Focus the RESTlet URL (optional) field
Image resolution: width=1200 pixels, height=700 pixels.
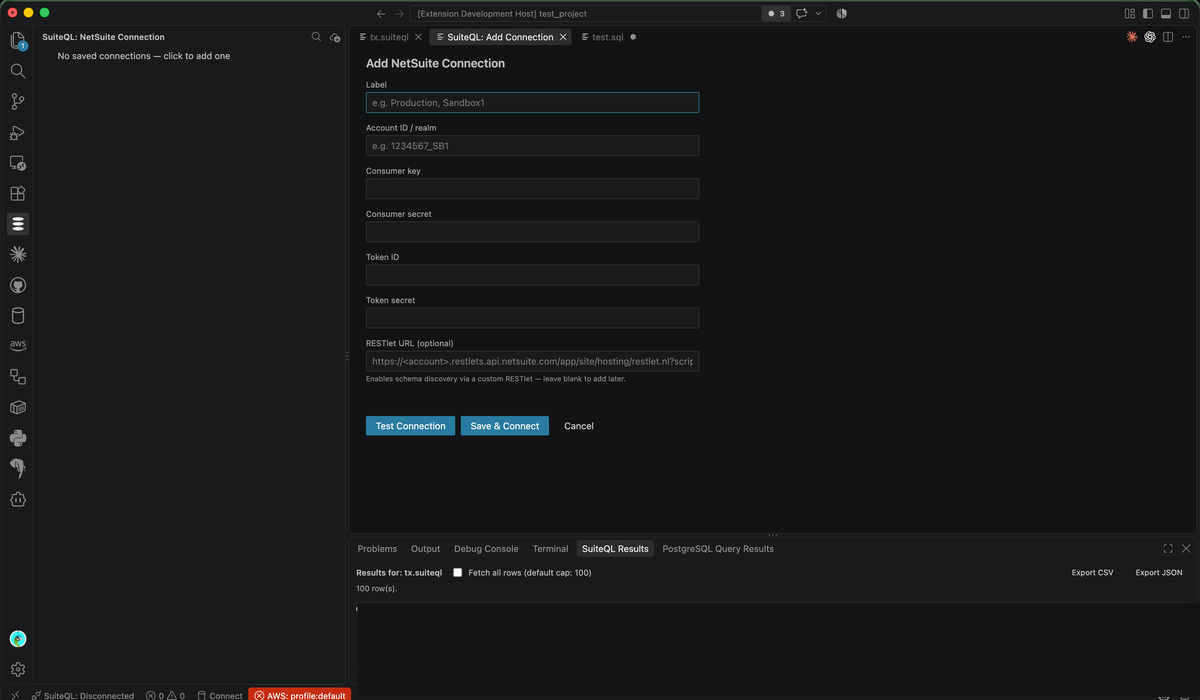pos(532,361)
